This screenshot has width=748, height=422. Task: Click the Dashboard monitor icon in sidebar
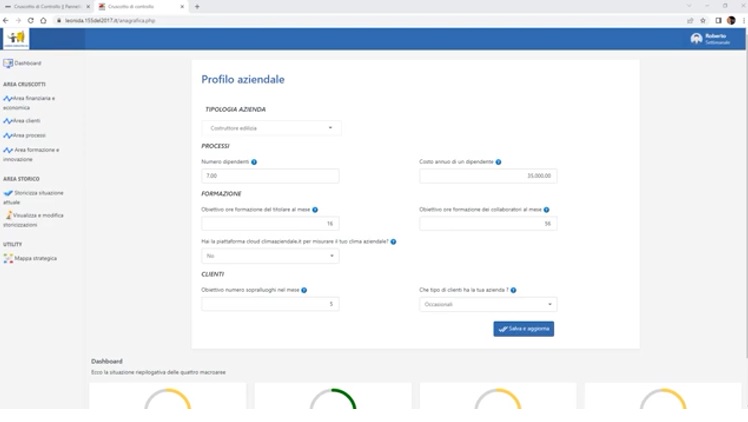[8, 63]
